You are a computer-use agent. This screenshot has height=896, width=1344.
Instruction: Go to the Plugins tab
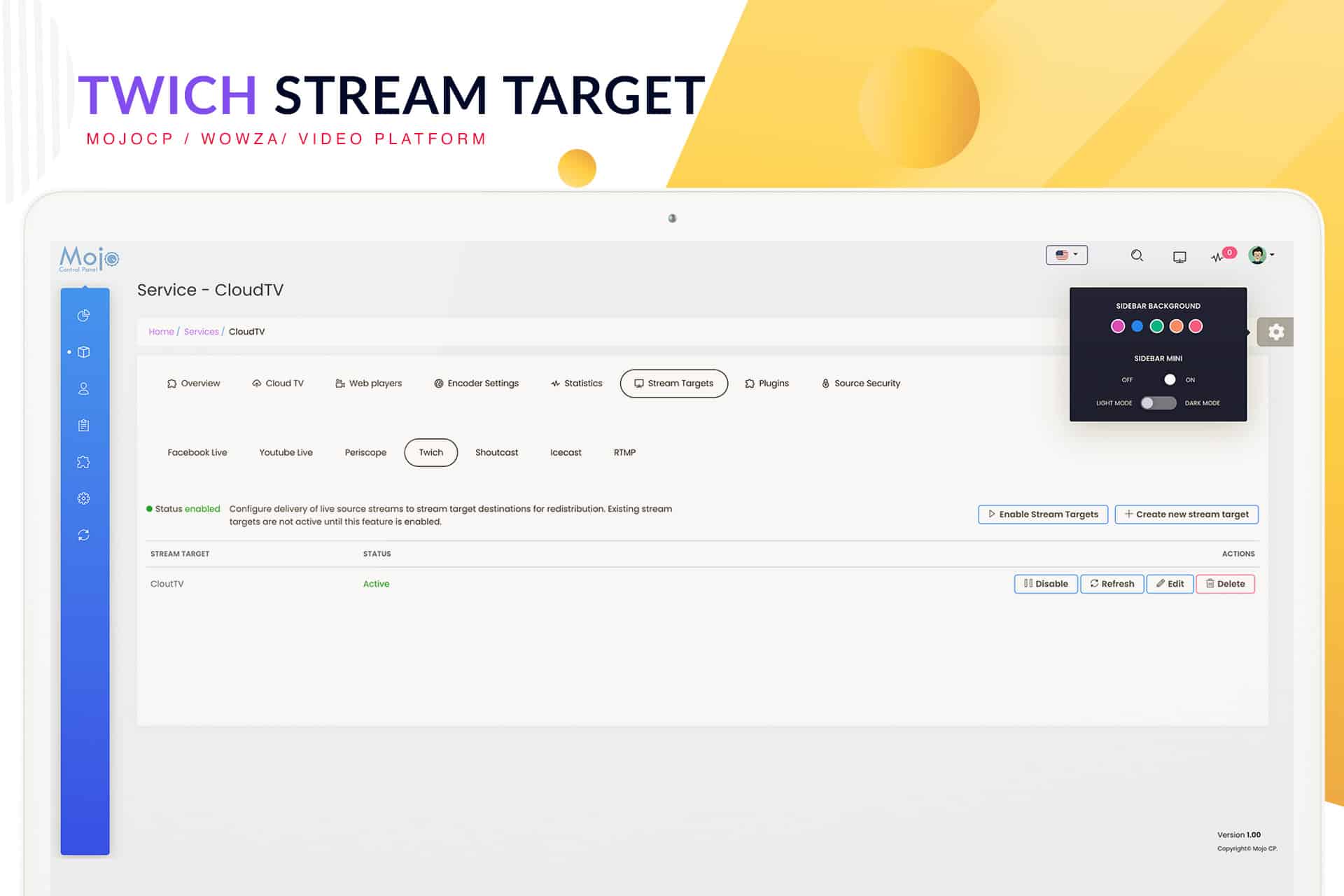(767, 384)
